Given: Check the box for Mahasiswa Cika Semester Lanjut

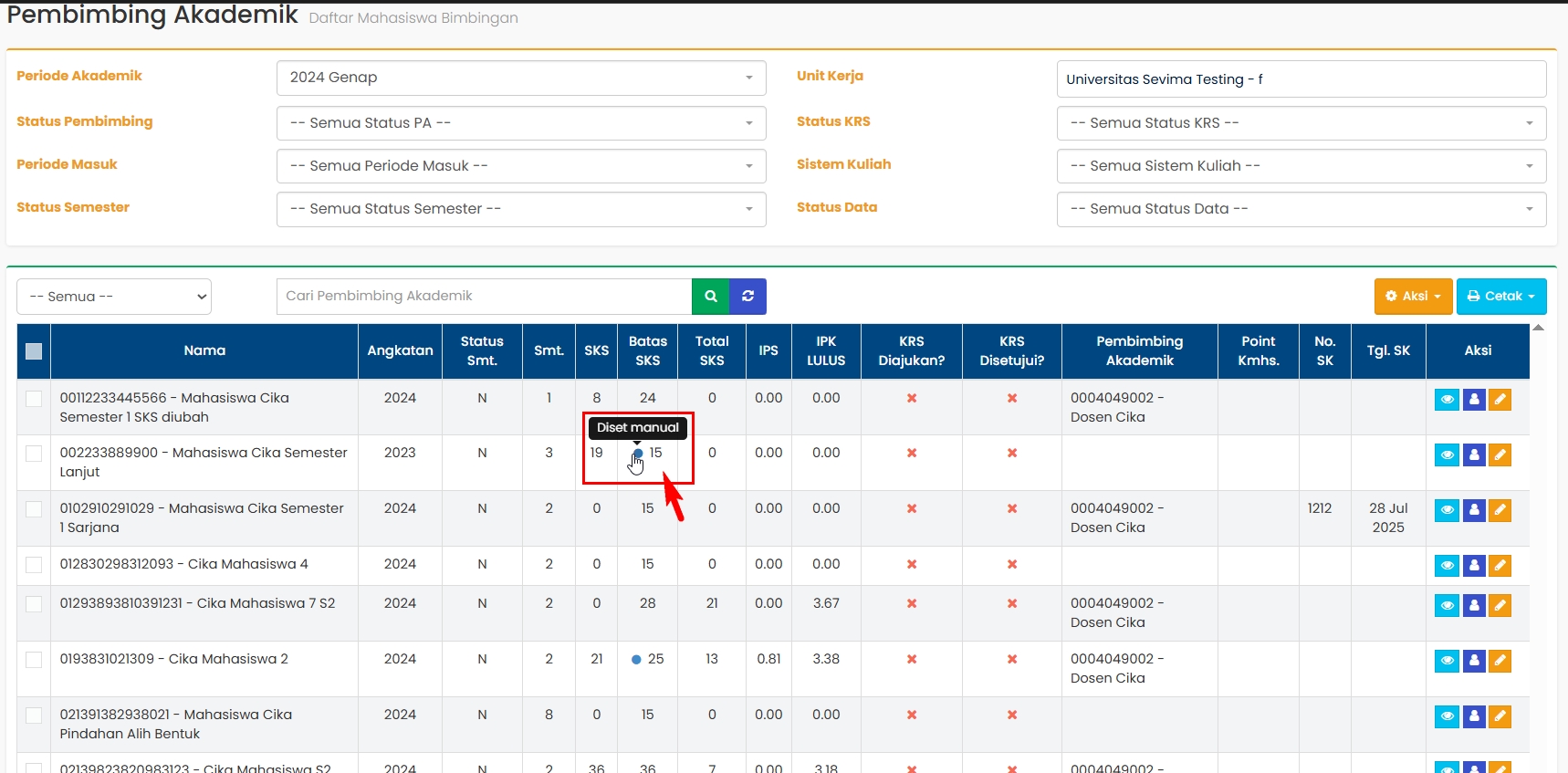Looking at the screenshot, I should 34,454.
